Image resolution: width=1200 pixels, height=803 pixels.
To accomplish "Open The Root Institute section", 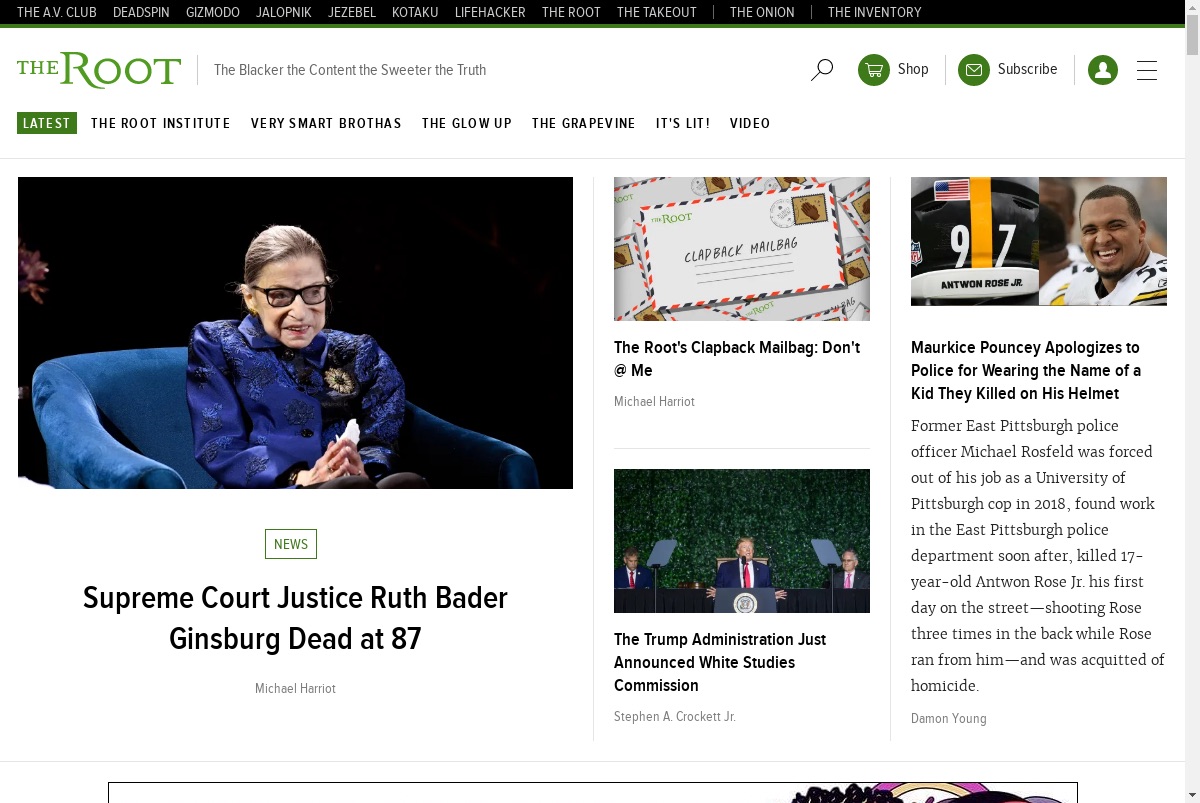I will (161, 123).
